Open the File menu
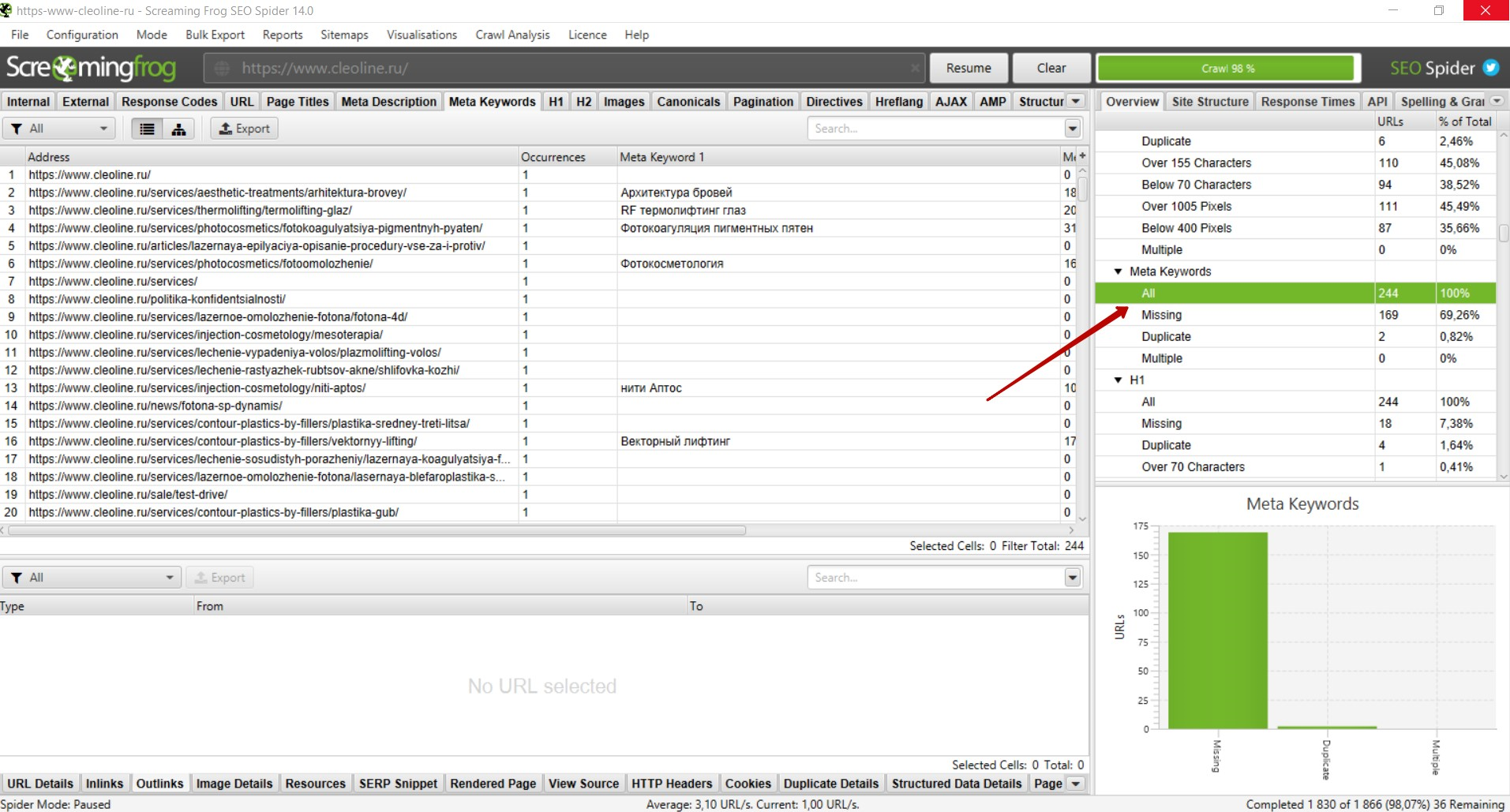Screen dimensions: 1510x812 pyautogui.click(x=20, y=35)
